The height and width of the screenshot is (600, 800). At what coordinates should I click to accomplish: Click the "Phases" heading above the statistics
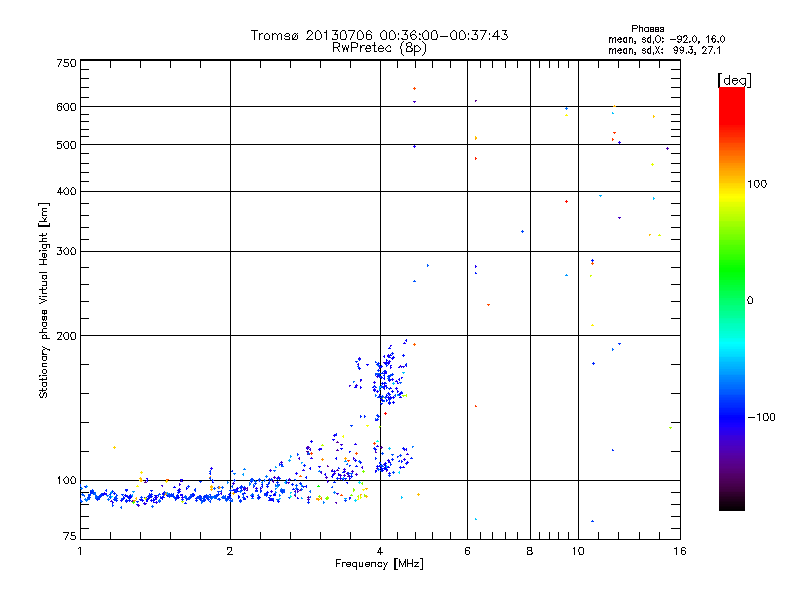(x=647, y=29)
